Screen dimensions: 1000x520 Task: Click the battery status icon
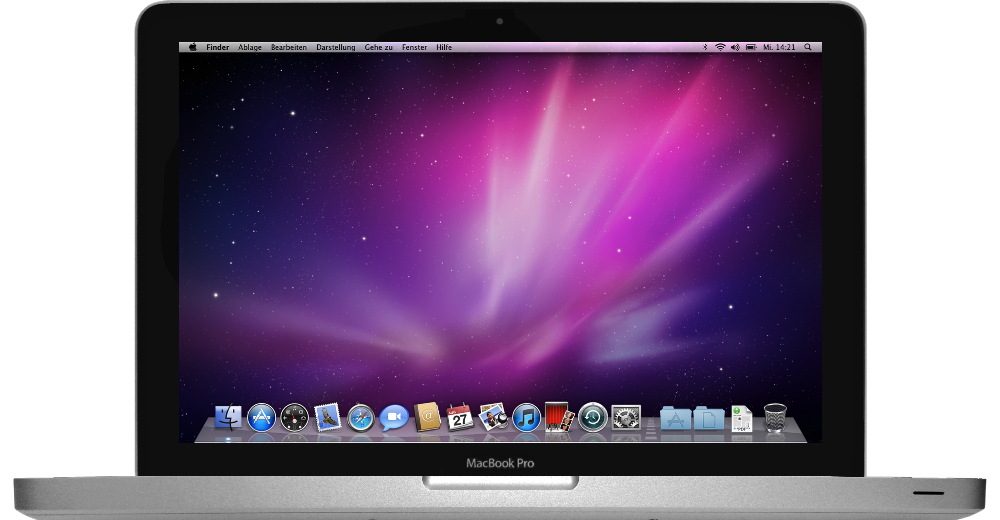coord(751,47)
